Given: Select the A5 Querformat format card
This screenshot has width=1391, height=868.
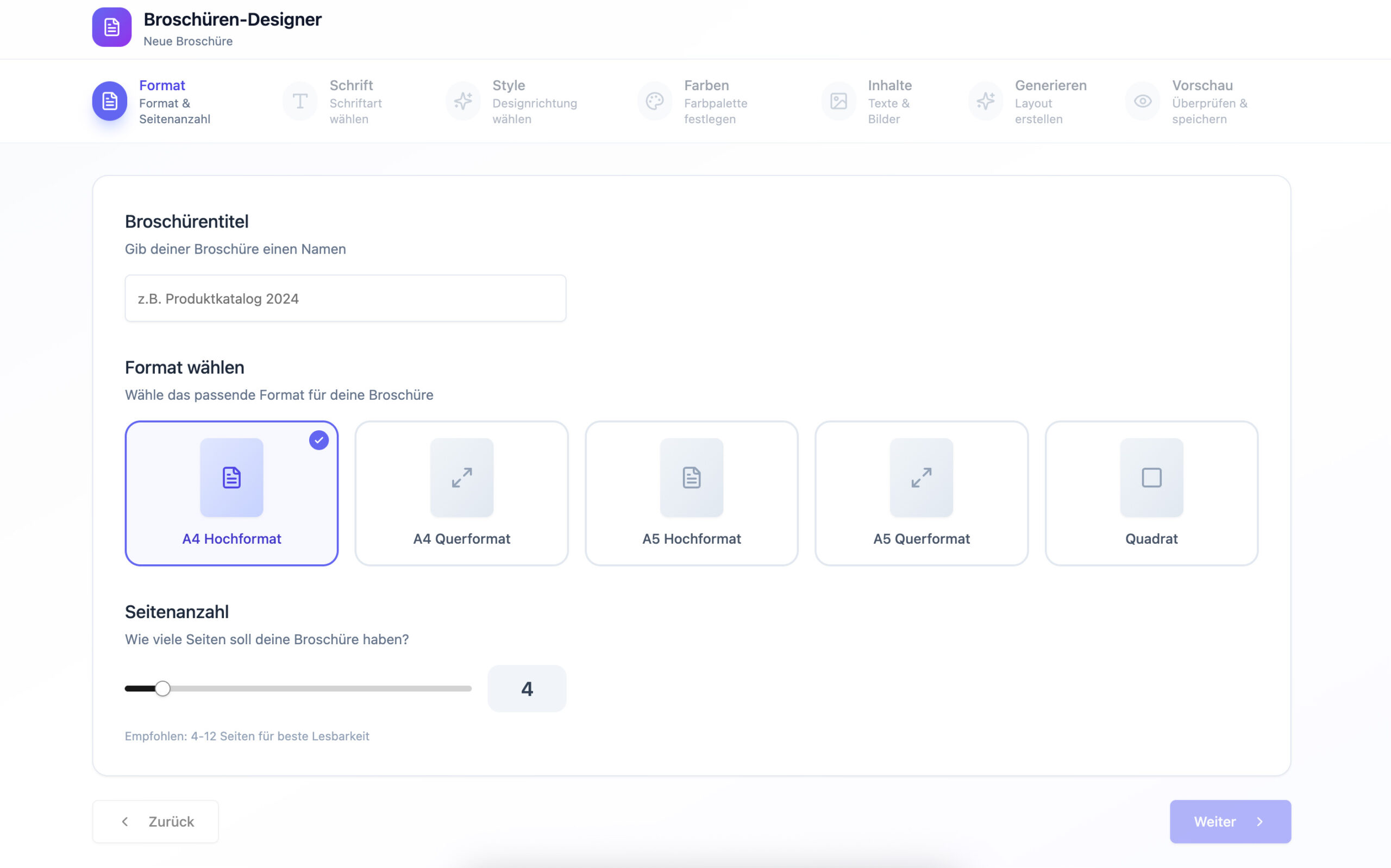Looking at the screenshot, I should pos(921,493).
